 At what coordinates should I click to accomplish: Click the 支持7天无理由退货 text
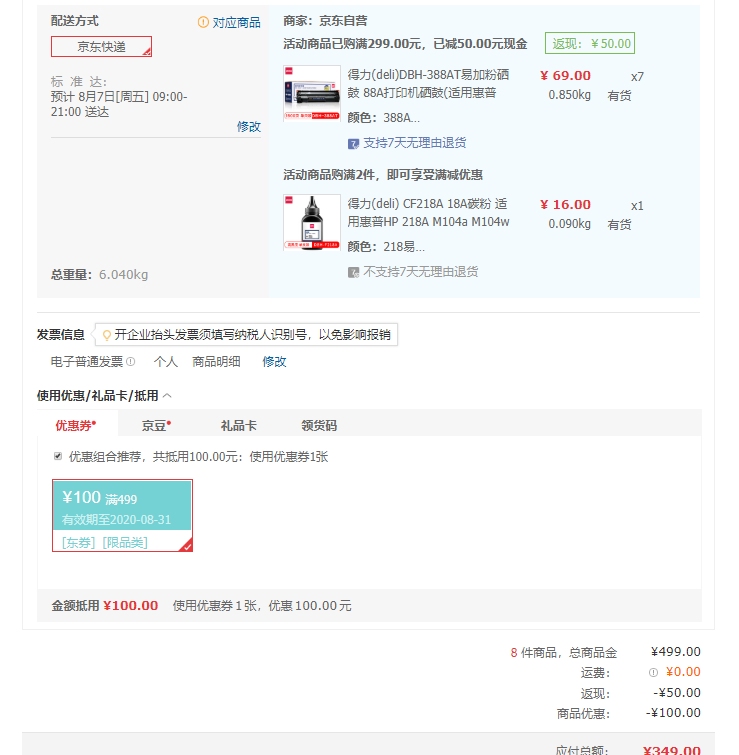click(415, 143)
